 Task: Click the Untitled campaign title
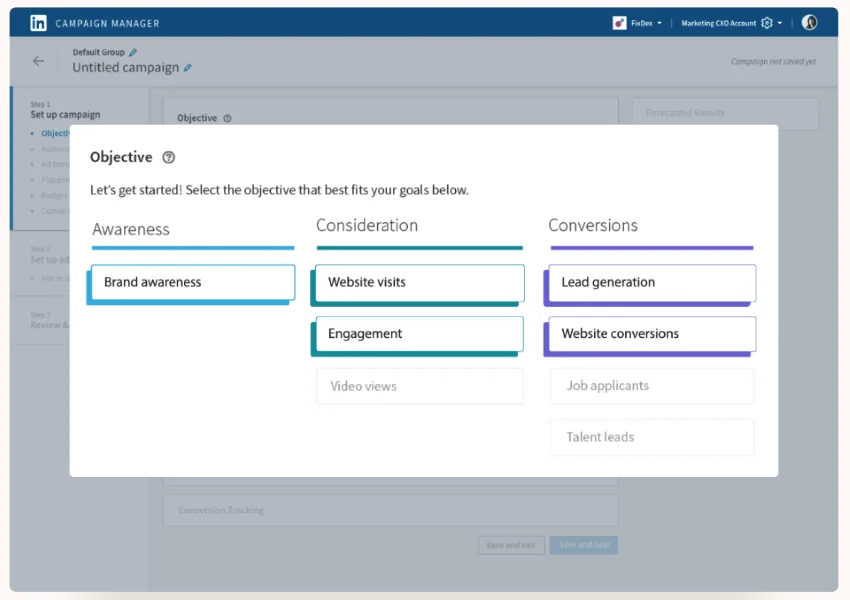tap(126, 68)
